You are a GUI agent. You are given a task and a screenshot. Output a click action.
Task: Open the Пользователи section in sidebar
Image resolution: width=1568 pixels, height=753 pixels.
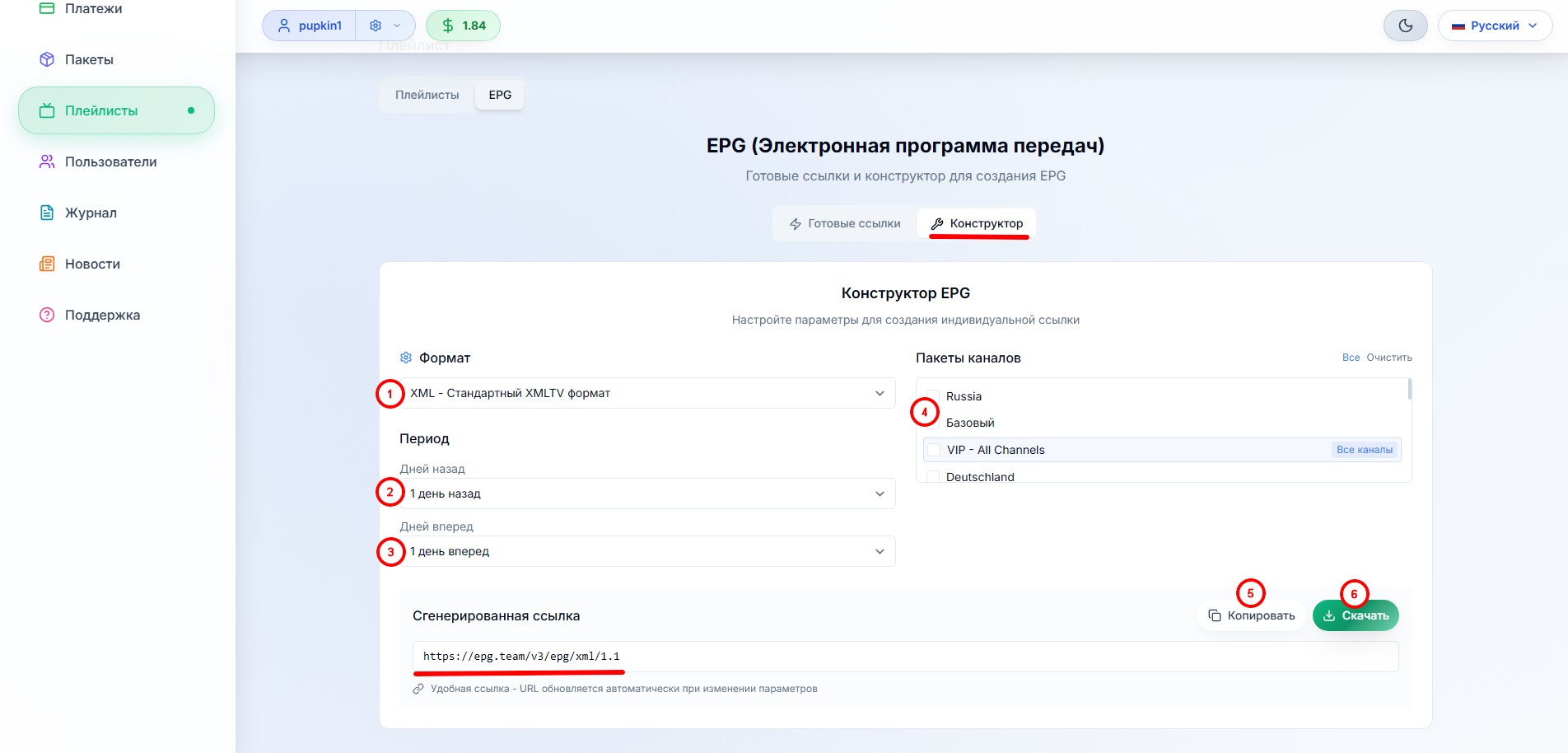pyautogui.click(x=110, y=161)
